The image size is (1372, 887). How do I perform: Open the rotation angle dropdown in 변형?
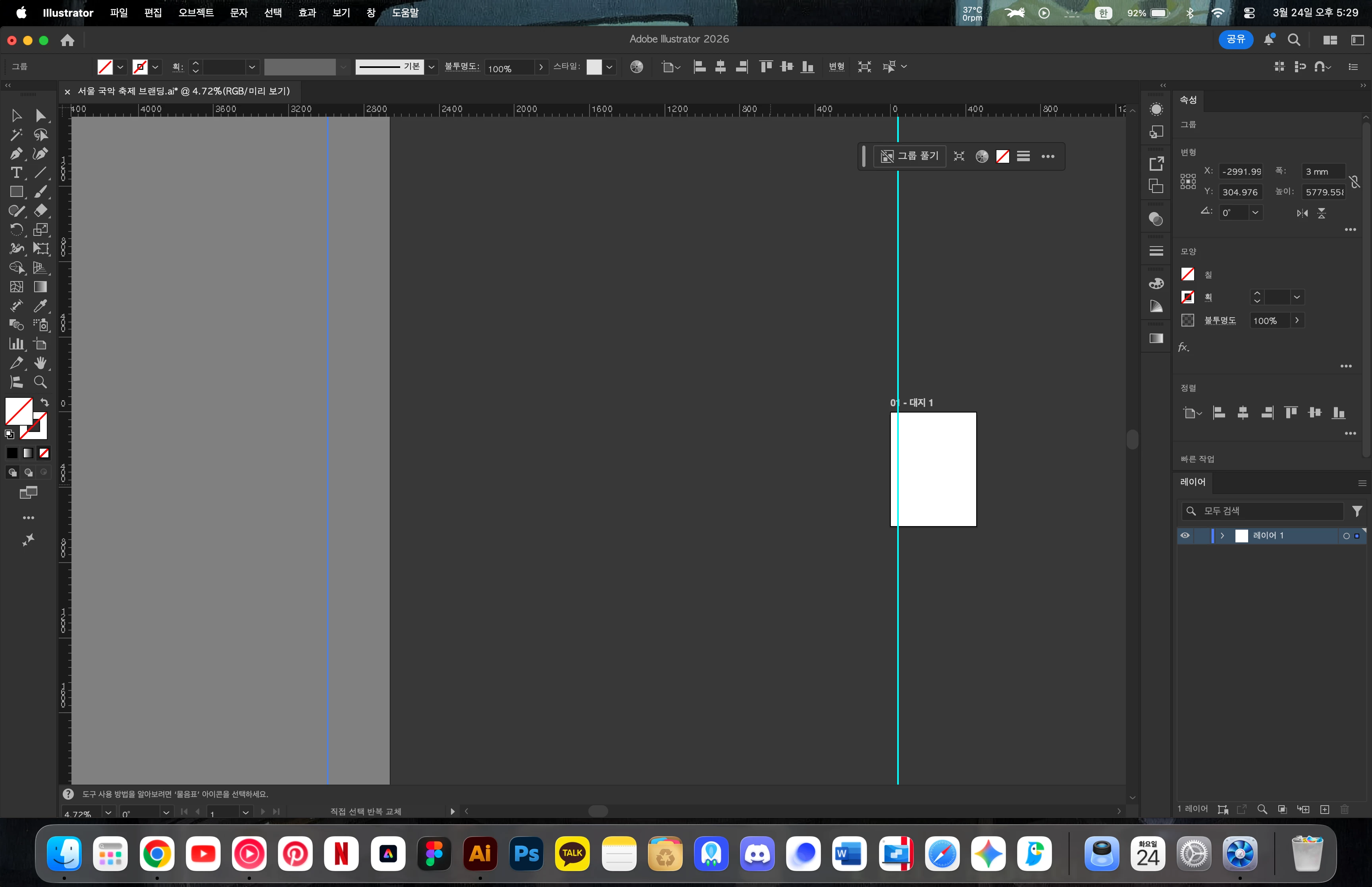point(1255,212)
